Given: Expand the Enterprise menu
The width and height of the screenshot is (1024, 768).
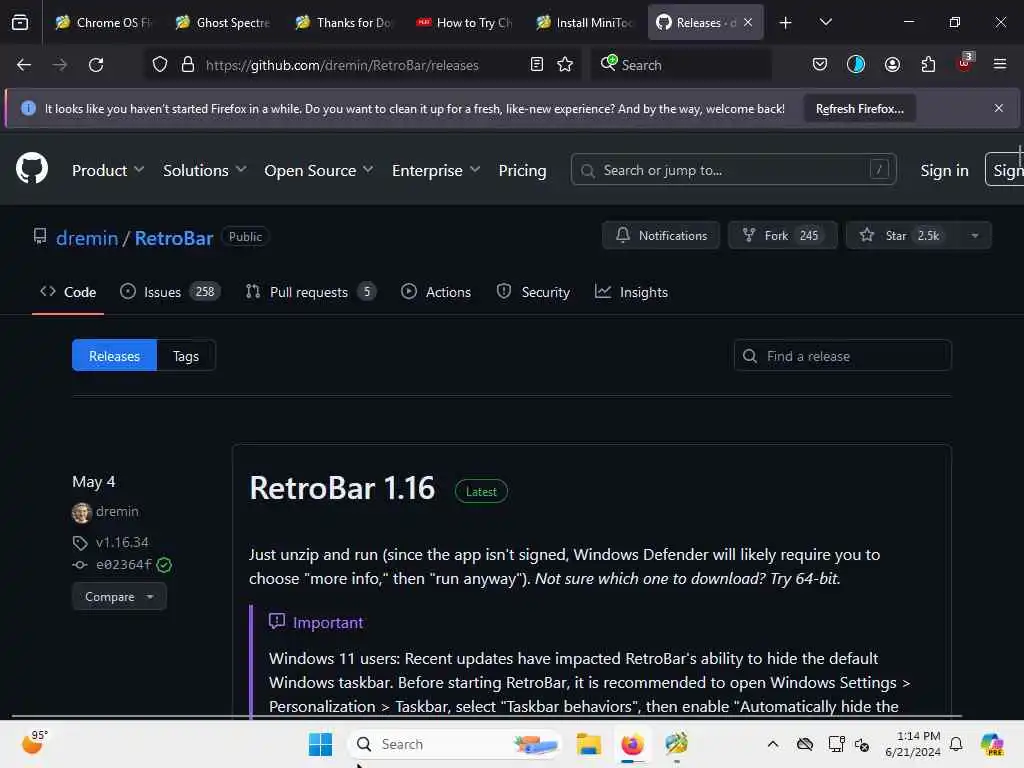Looking at the screenshot, I should click(x=436, y=170).
